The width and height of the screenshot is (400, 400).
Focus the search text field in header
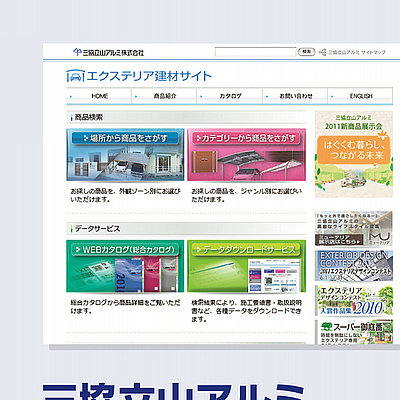tap(256, 52)
